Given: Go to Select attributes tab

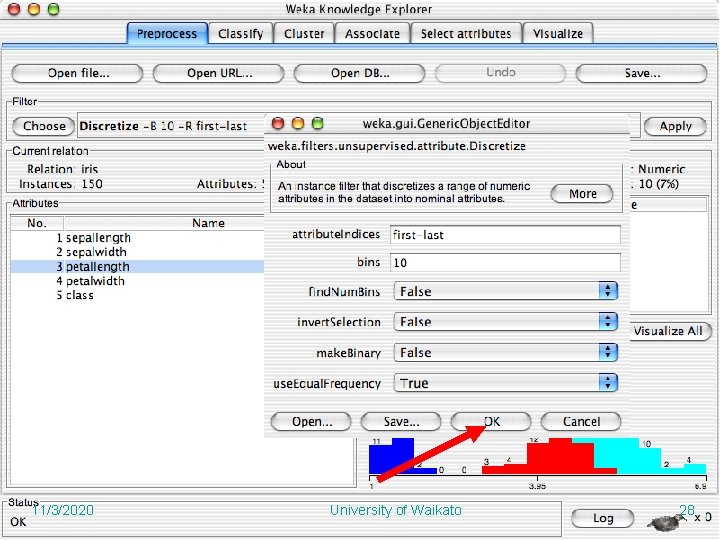Looking at the screenshot, I should [x=466, y=34].
